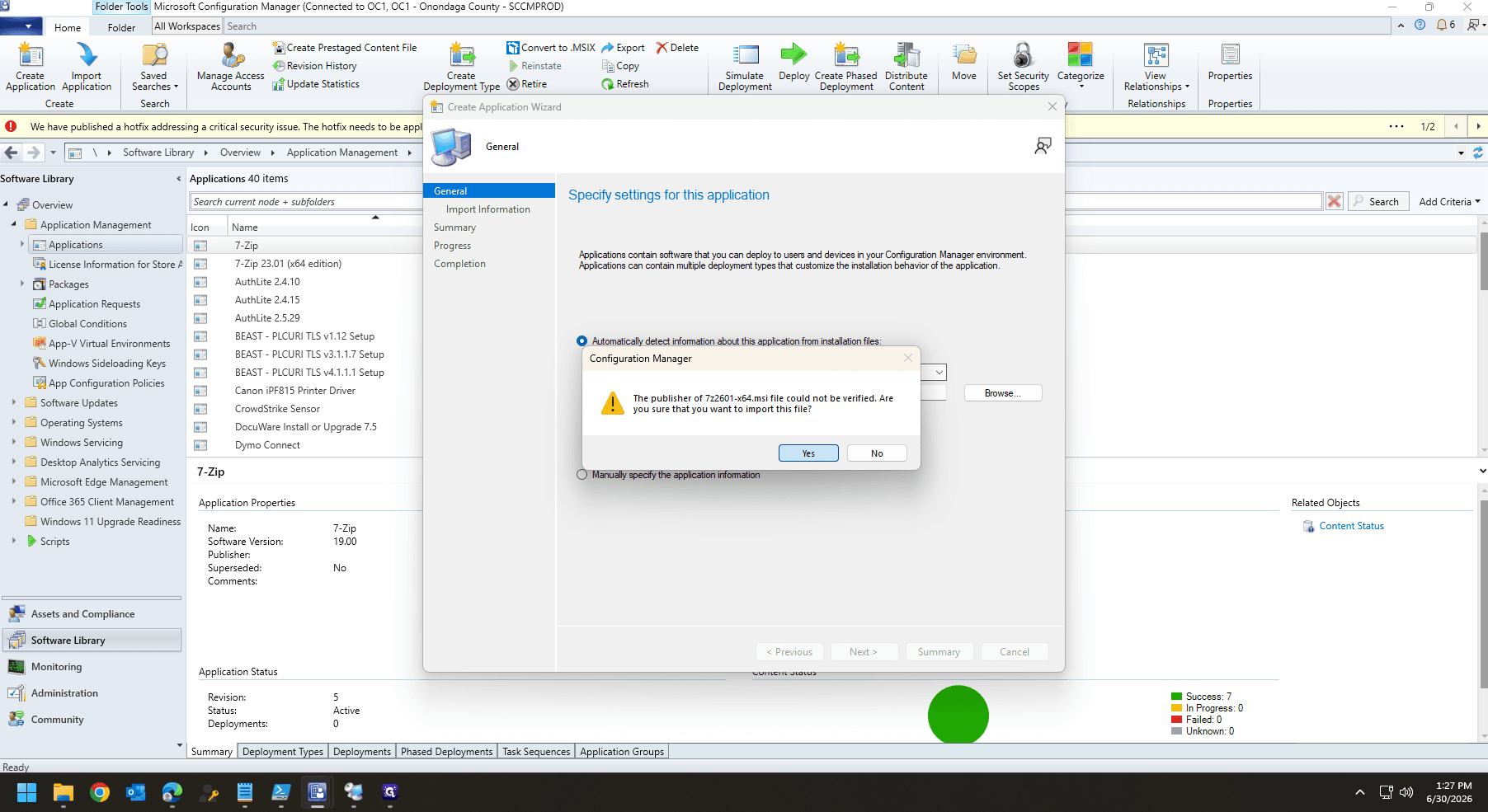Screen dimensions: 1488x812
Task: Open Google Chrome from the taskbar
Action: pyautogui.click(x=100, y=792)
